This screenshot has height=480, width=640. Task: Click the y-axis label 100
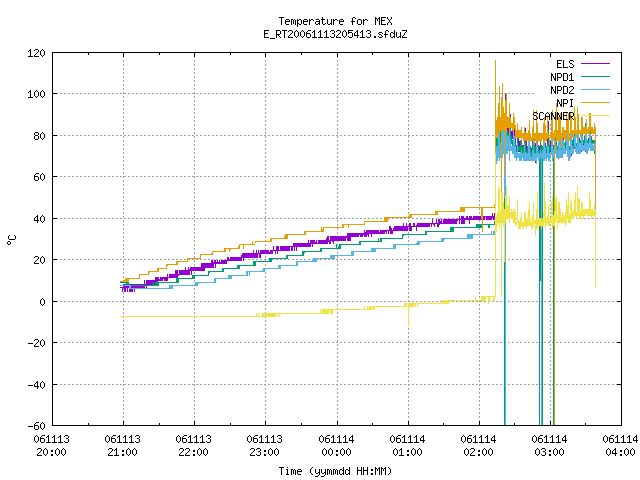click(36, 94)
